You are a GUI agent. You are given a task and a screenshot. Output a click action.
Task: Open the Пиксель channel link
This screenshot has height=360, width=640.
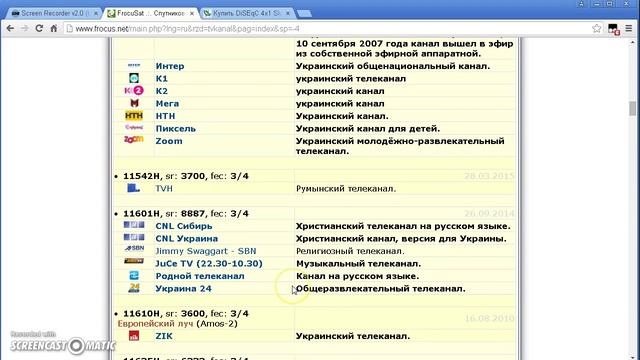point(176,128)
